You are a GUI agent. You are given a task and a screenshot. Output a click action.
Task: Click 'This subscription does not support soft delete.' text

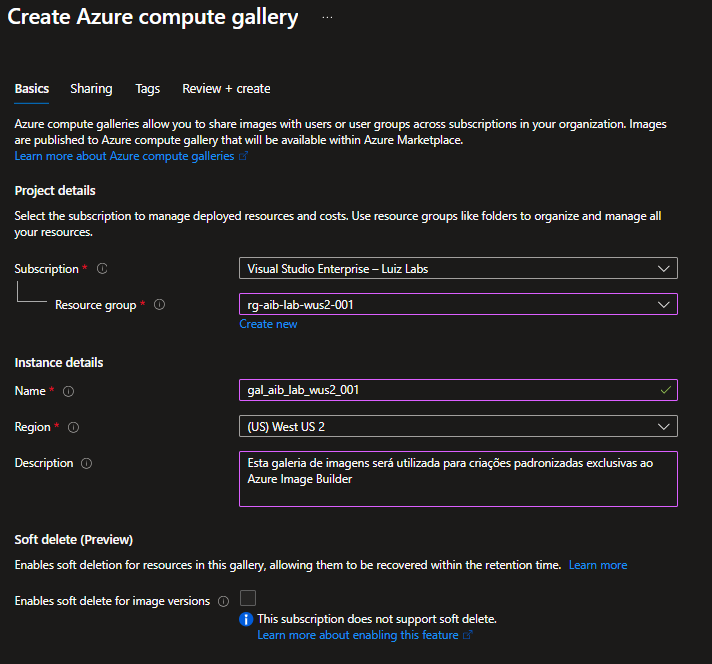tap(377, 619)
